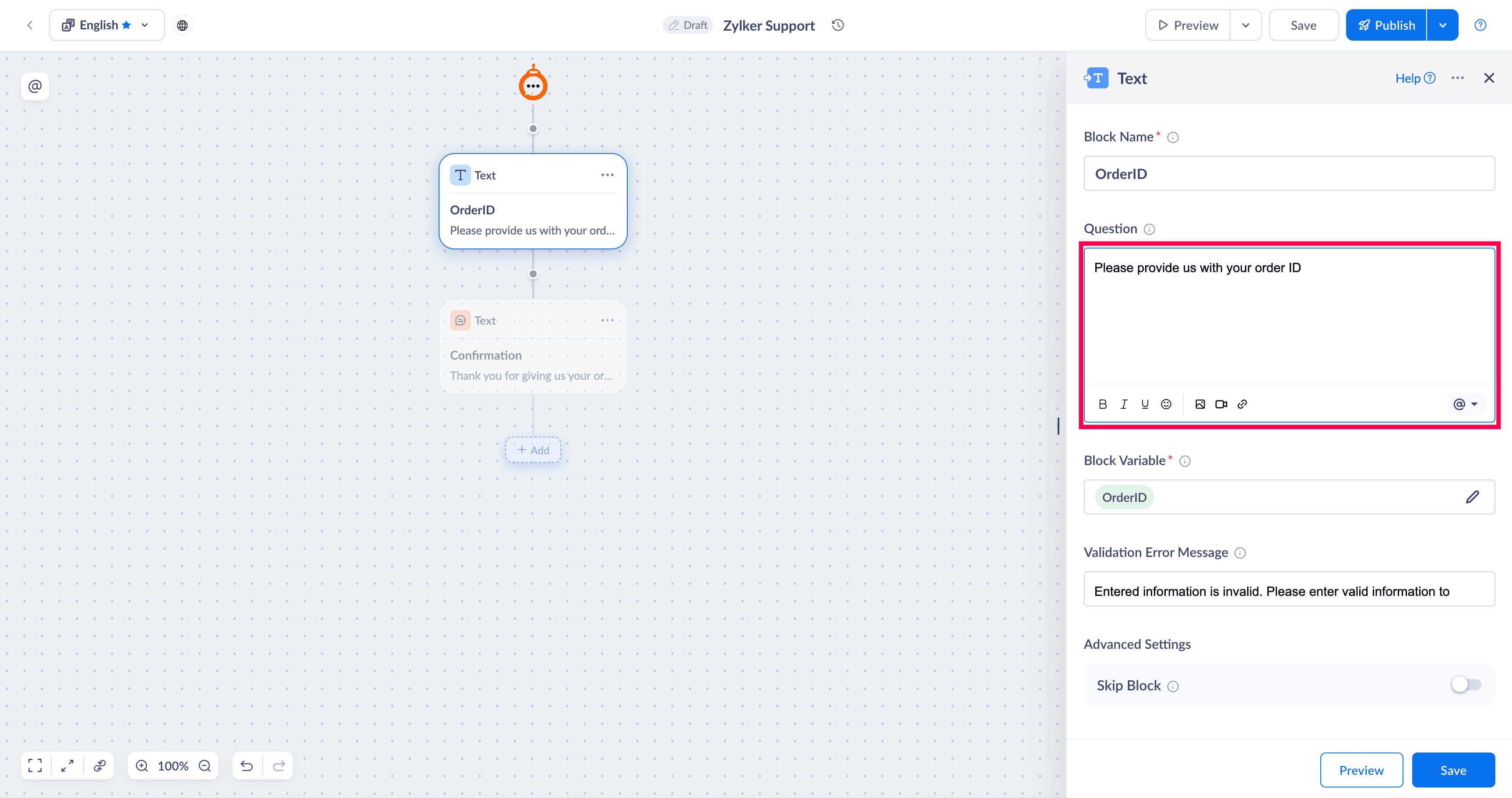Screen dimensions: 1512x798
Task: Open version history clock icon
Action: pos(837,25)
